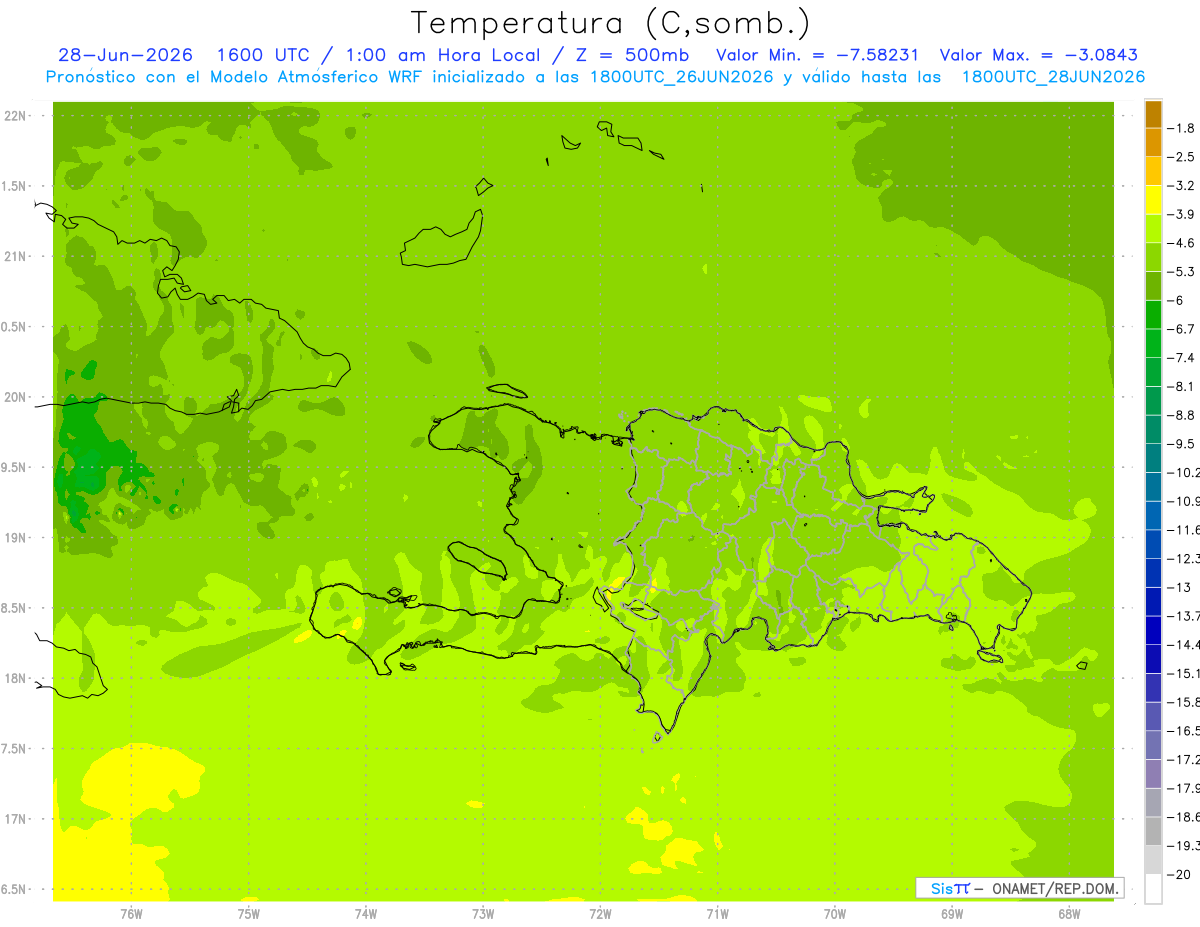Click the "68W" longitude label
Screen dimensions: 1200x927
(1069, 913)
